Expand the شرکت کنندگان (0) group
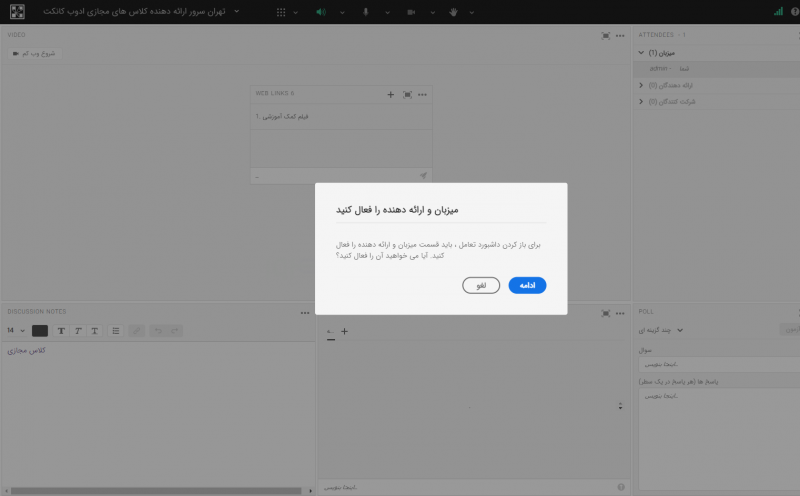 coord(641,102)
